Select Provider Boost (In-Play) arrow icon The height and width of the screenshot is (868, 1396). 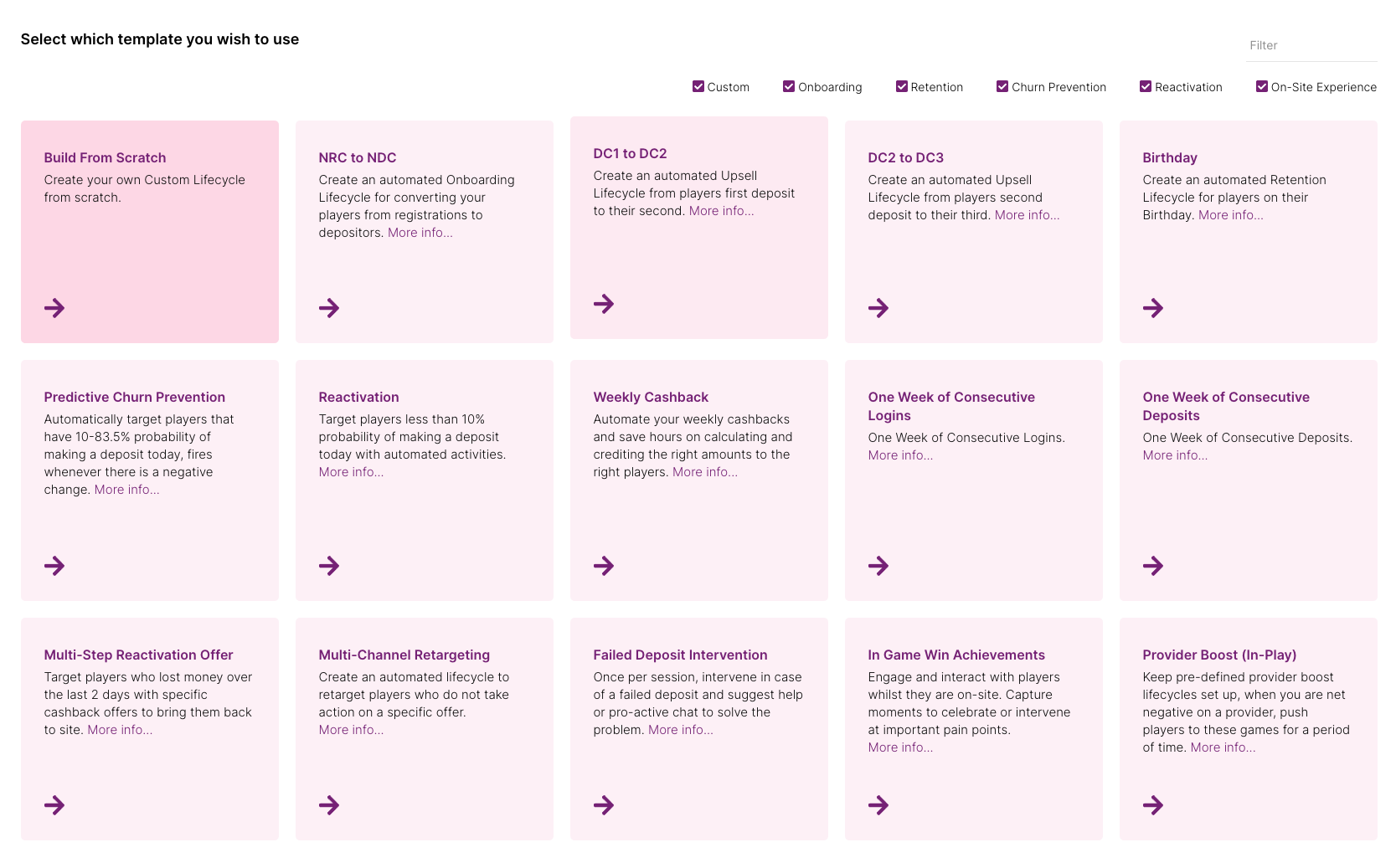click(1153, 805)
